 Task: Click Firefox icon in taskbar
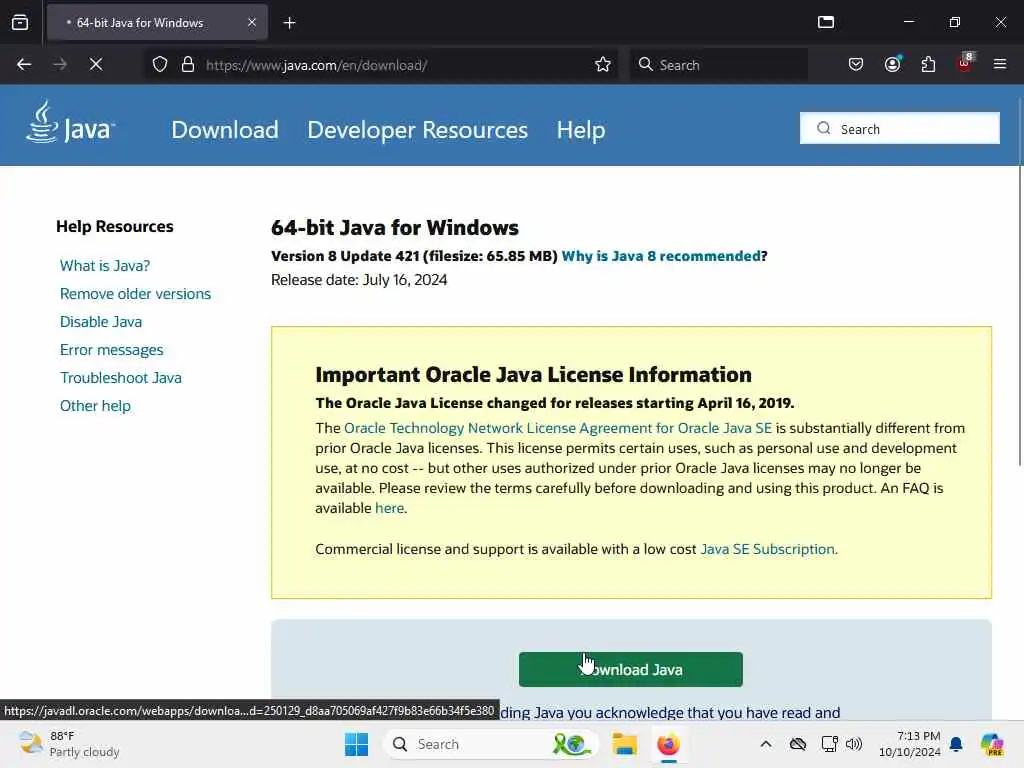click(668, 744)
